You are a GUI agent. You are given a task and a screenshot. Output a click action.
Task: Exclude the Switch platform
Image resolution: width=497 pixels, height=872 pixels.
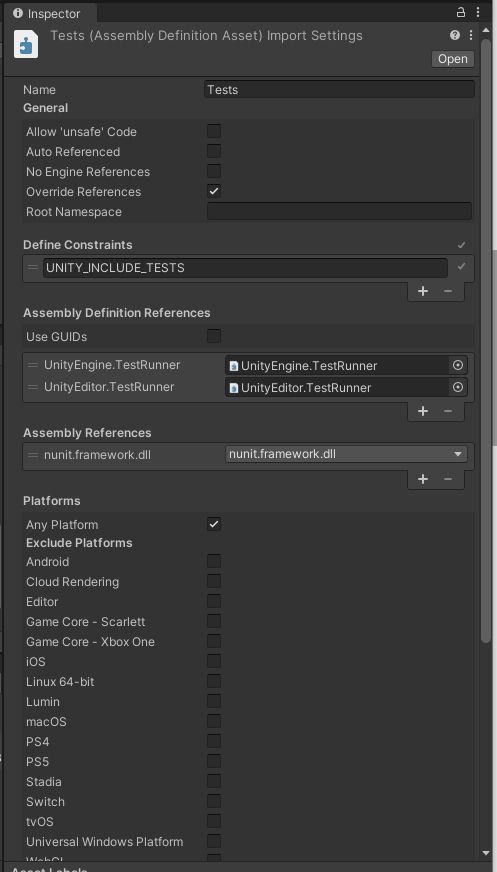[214, 801]
